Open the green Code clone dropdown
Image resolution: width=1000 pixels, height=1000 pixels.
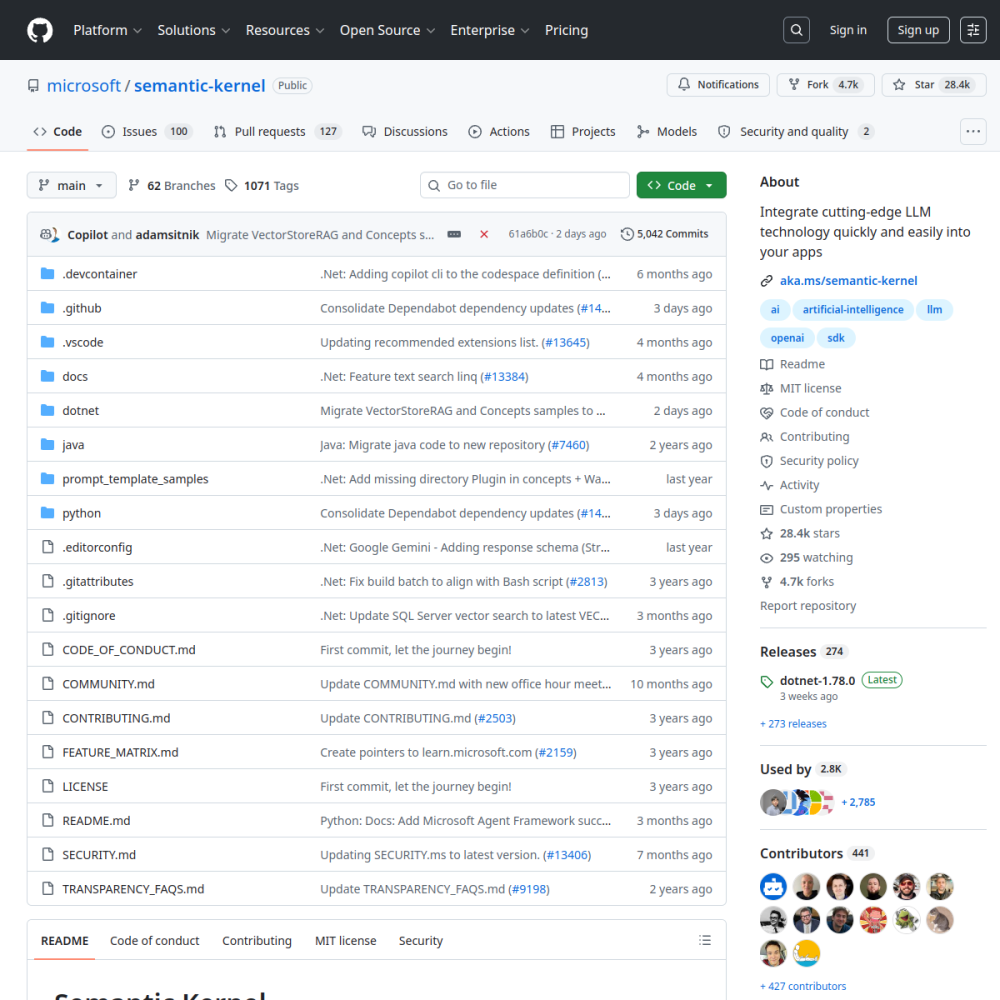[680, 185]
